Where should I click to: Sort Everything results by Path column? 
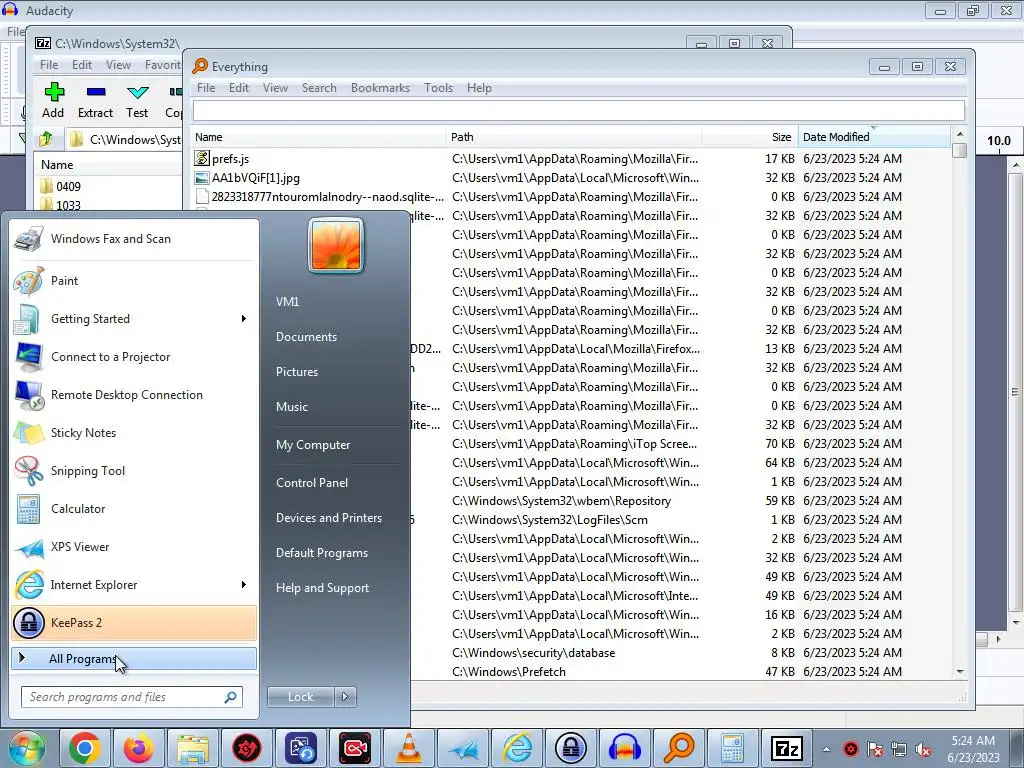[x=574, y=137]
